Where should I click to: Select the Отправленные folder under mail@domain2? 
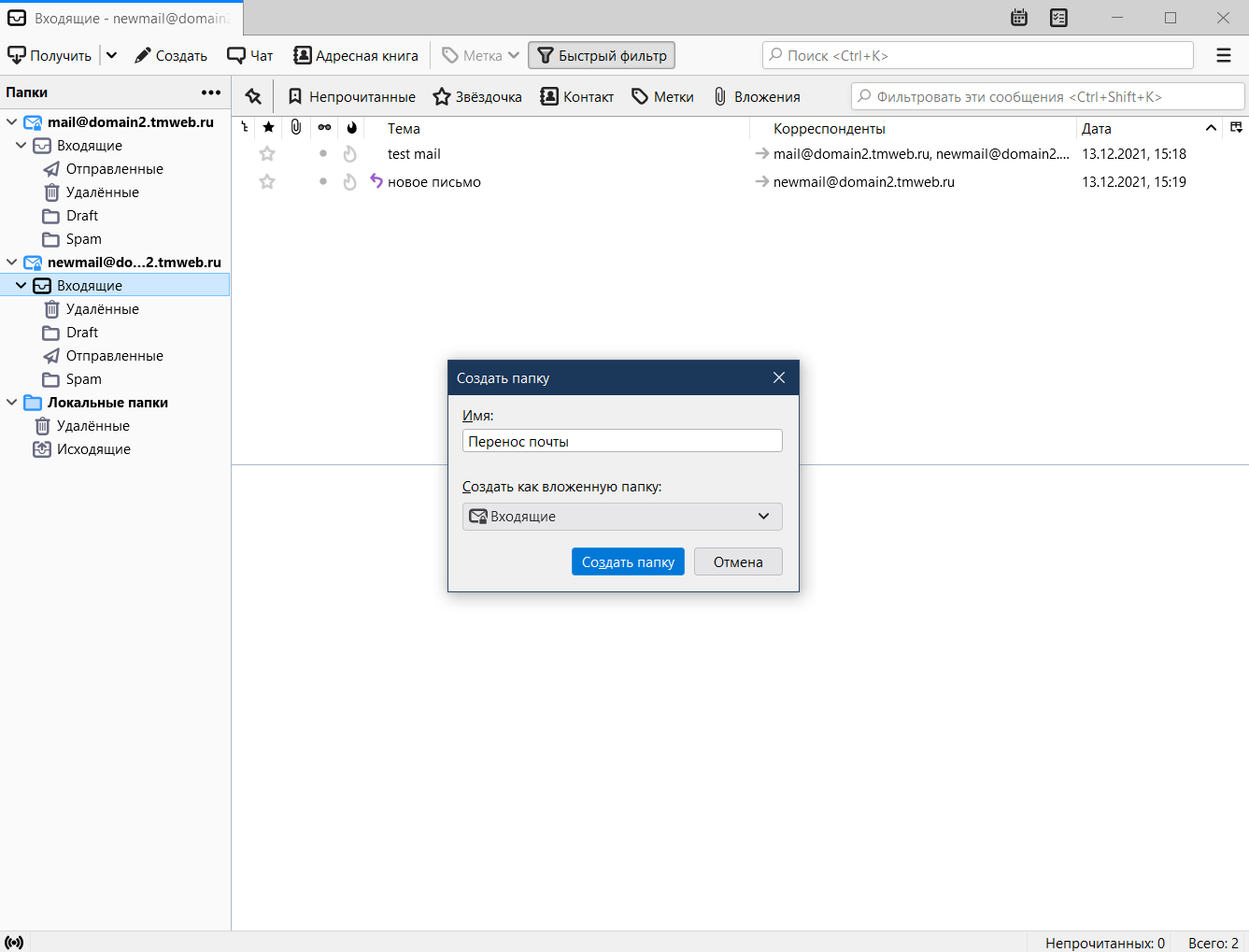coord(114,169)
